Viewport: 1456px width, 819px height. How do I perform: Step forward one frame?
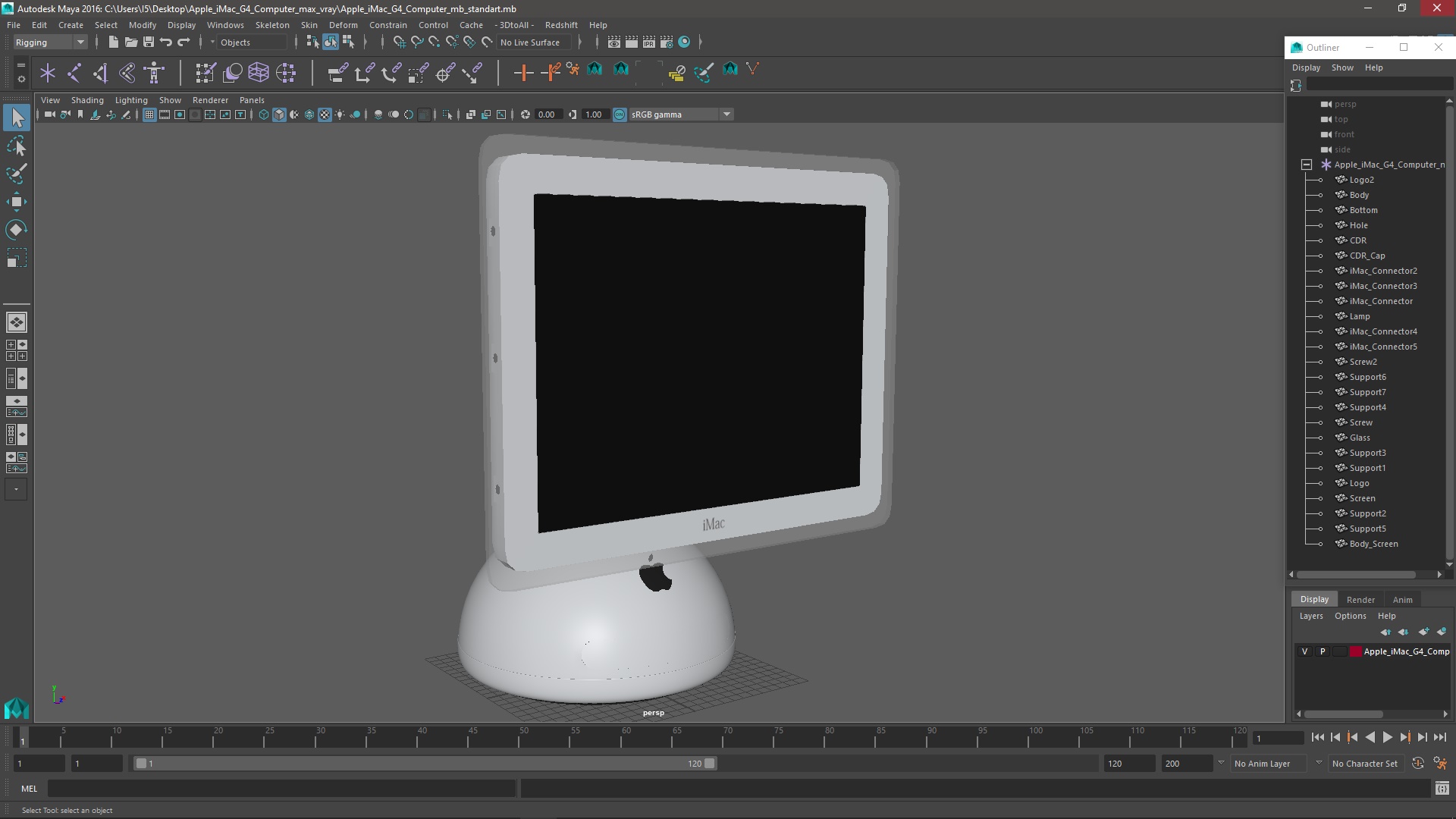(1422, 737)
